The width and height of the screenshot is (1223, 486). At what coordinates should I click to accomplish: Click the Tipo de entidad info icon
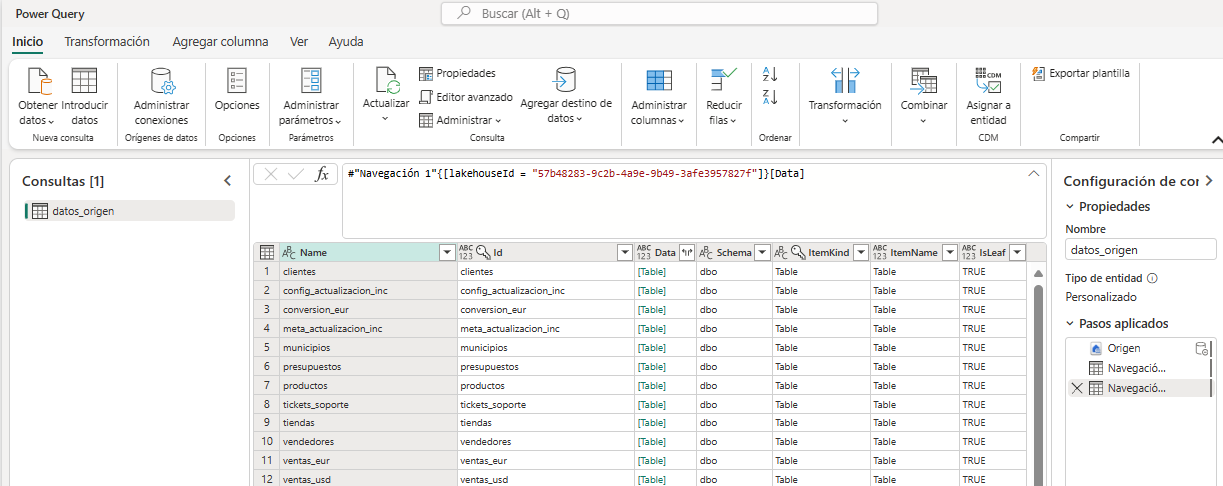pyautogui.click(x=1152, y=279)
